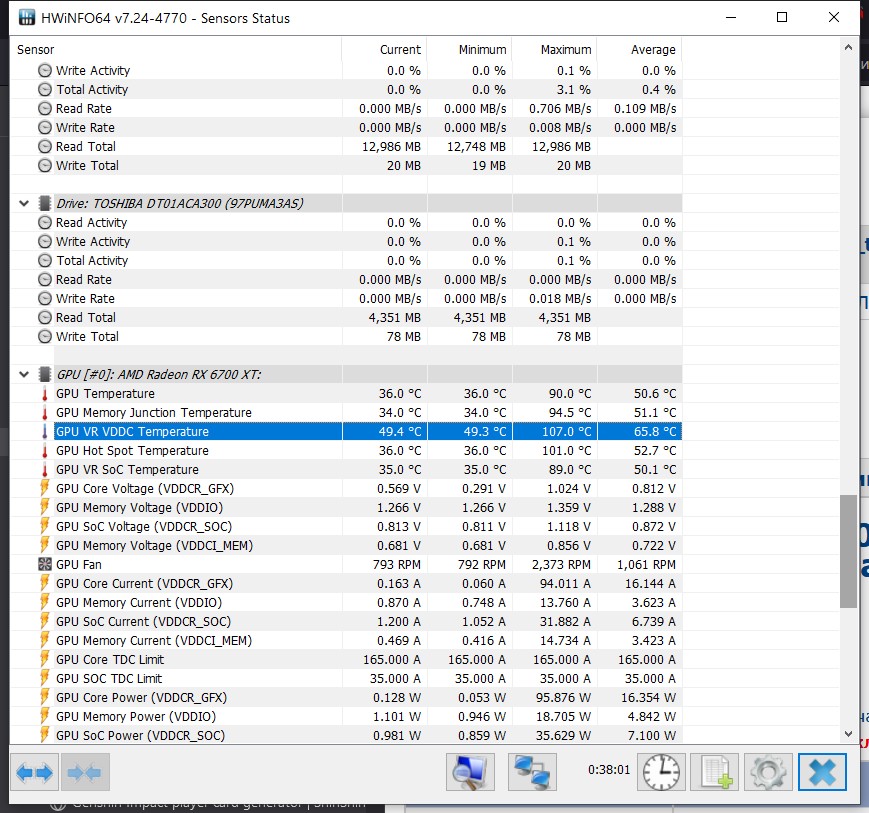Click the chip icon beside AMD Radeon GPU

pyautogui.click(x=45, y=374)
